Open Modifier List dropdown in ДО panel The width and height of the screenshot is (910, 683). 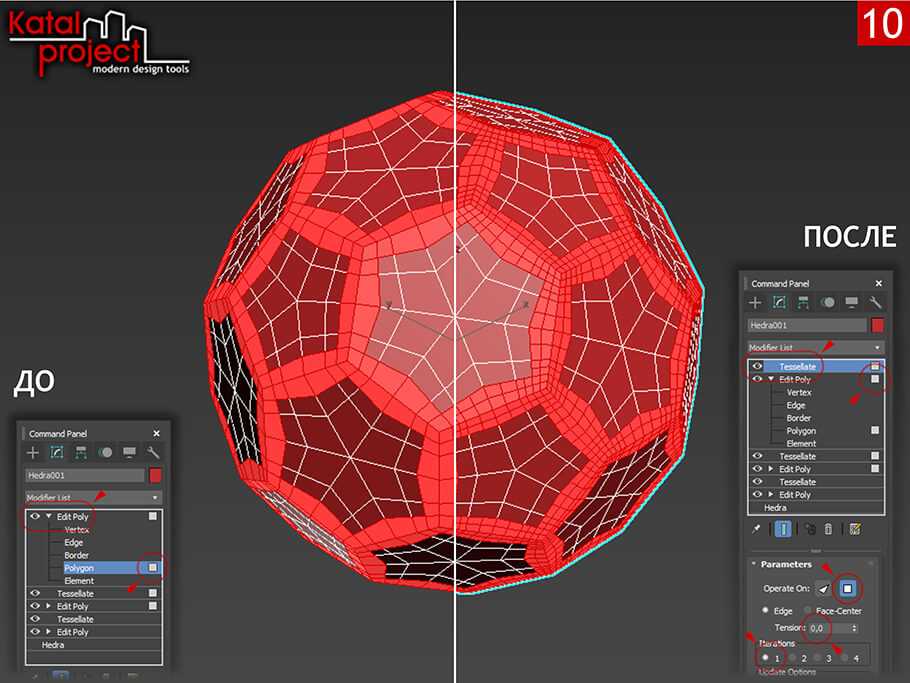[93, 496]
